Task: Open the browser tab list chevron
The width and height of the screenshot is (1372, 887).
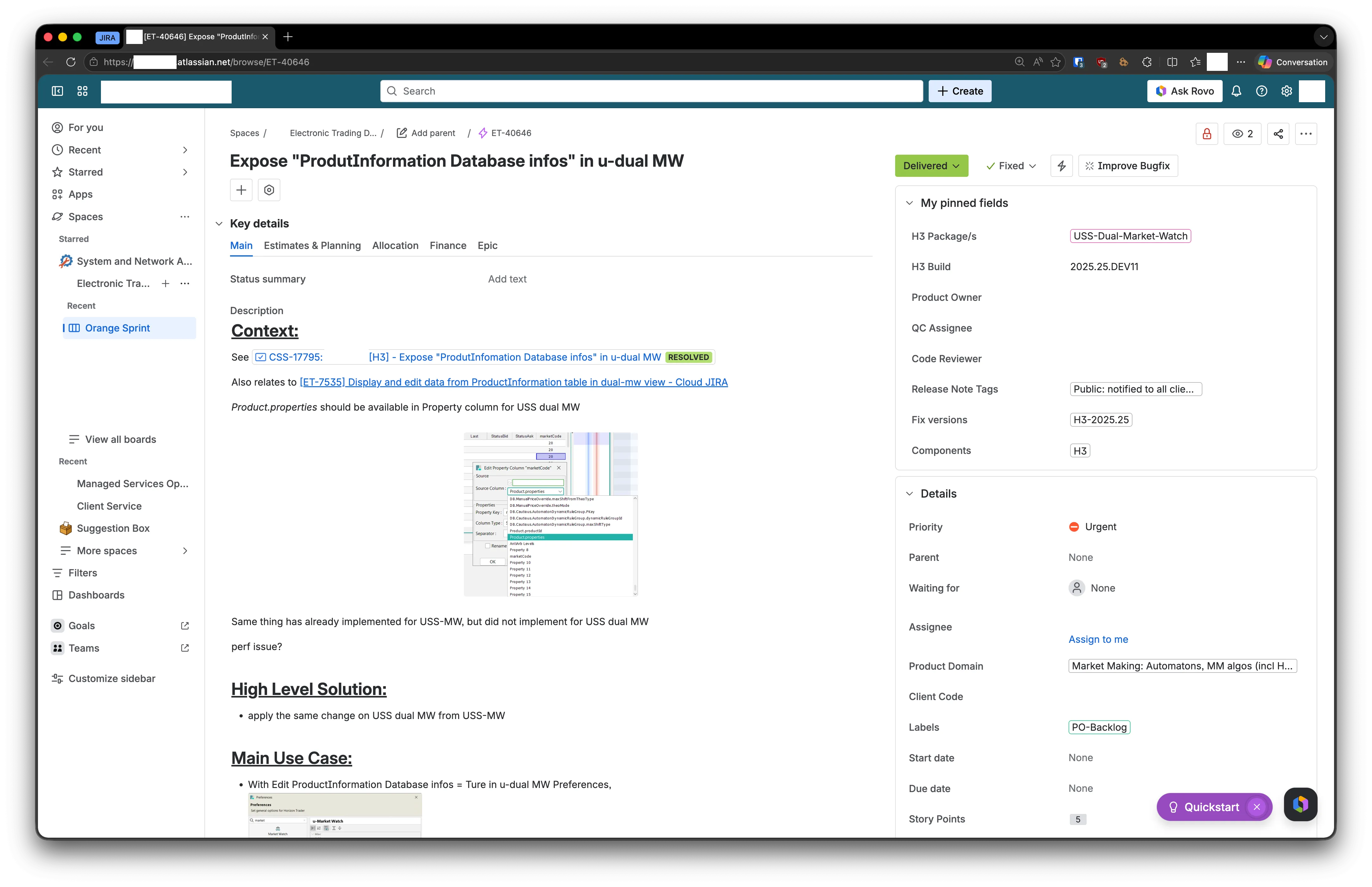Action: click(1324, 37)
